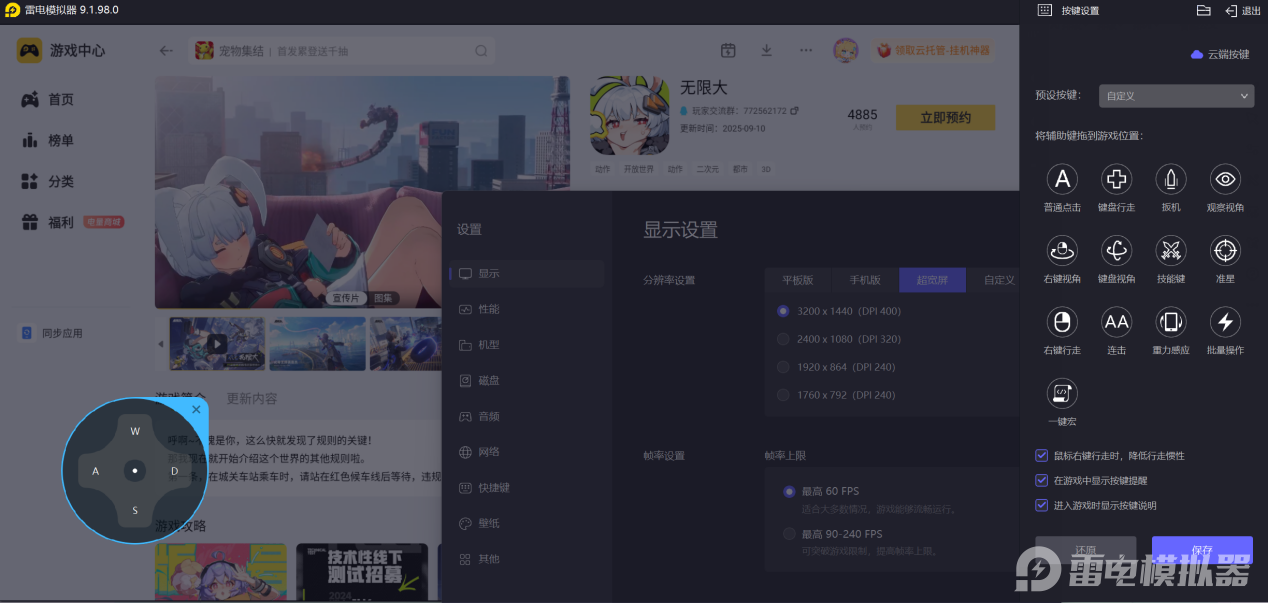This screenshot has width=1268, height=603.
Task: Select the 技能键 crossed swords icon
Action: [x=1171, y=250]
